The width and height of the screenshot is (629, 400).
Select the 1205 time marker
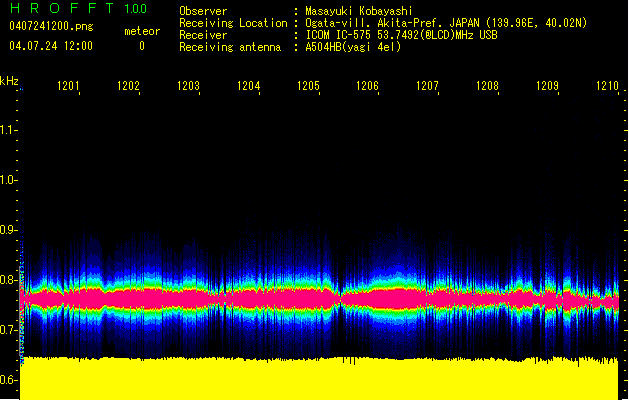[x=308, y=87]
